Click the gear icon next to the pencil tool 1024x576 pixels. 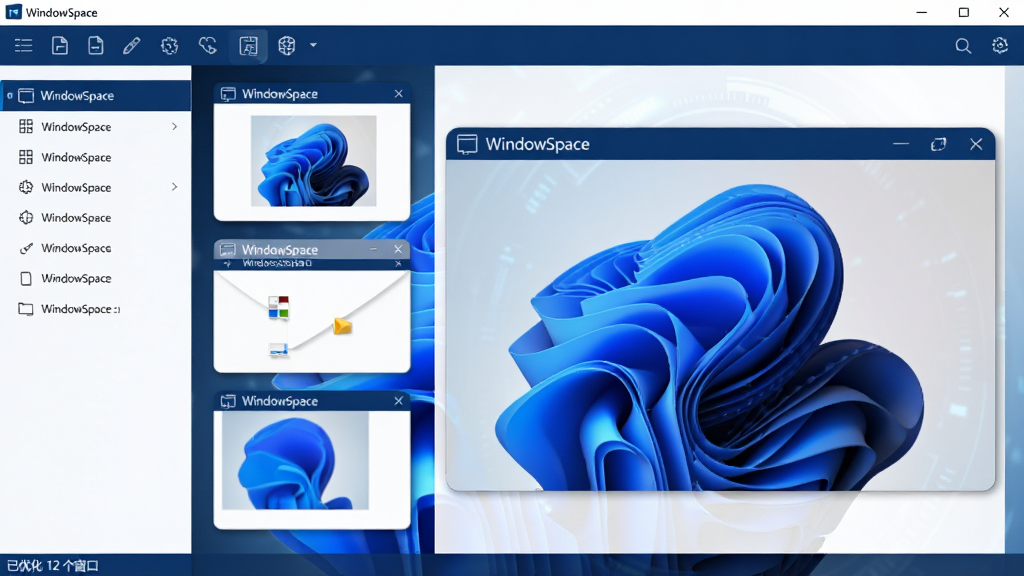[x=169, y=46]
